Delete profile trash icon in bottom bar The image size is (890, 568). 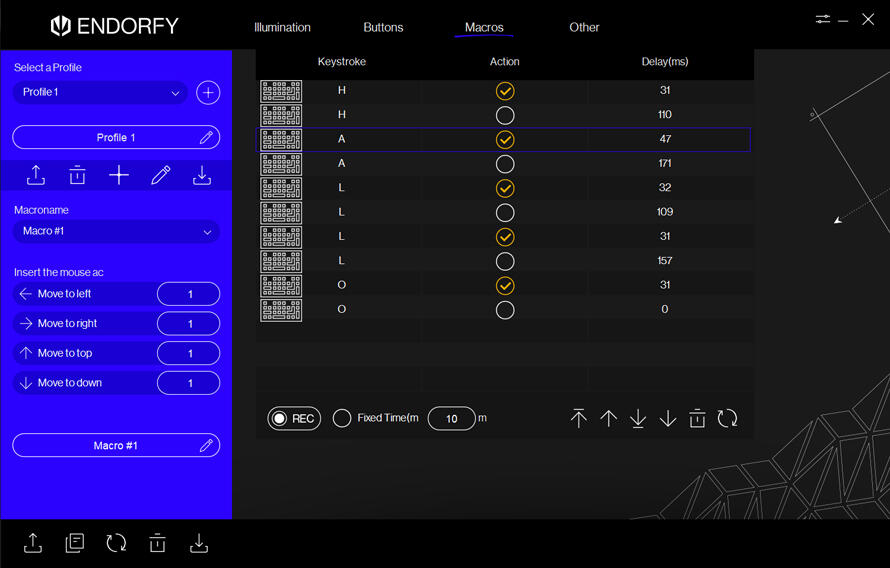(157, 543)
